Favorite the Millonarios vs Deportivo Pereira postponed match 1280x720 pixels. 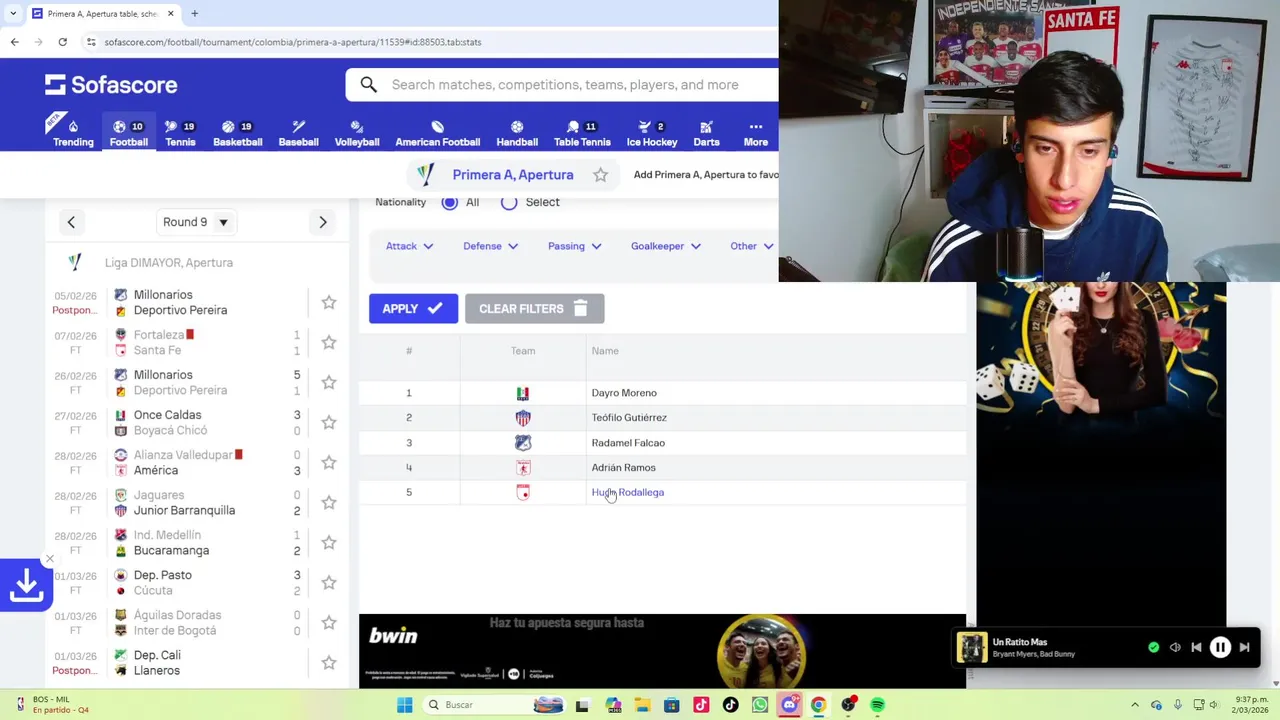[x=328, y=302]
